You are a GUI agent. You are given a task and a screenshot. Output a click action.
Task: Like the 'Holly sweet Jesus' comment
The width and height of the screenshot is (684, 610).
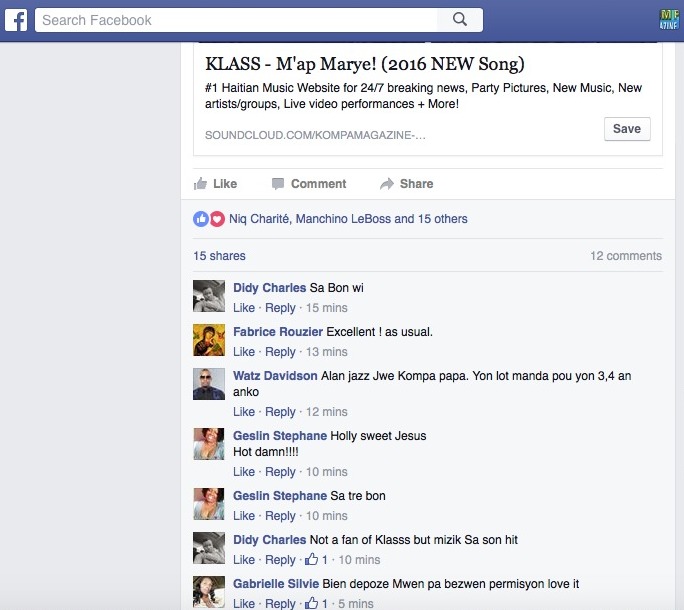[244, 472]
